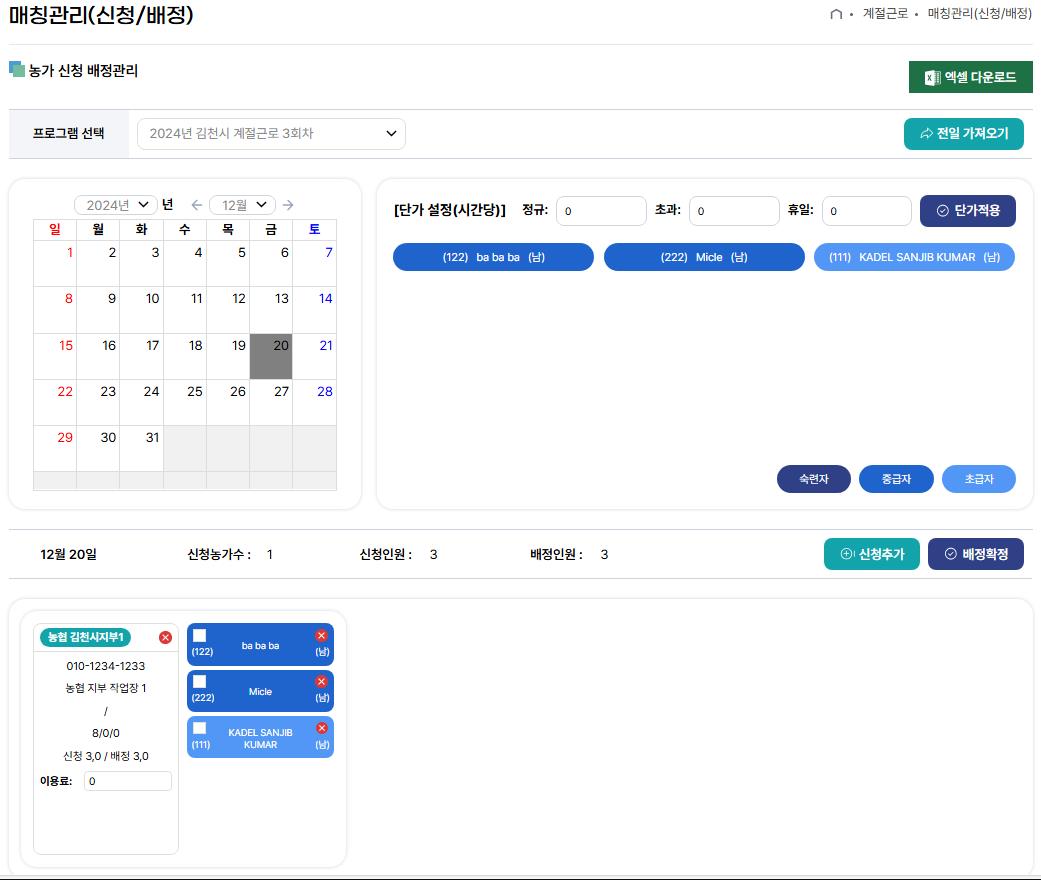Screen dimensions: 1041x880
Task: Remove worker ba ba ba via red X
Action: (321, 635)
